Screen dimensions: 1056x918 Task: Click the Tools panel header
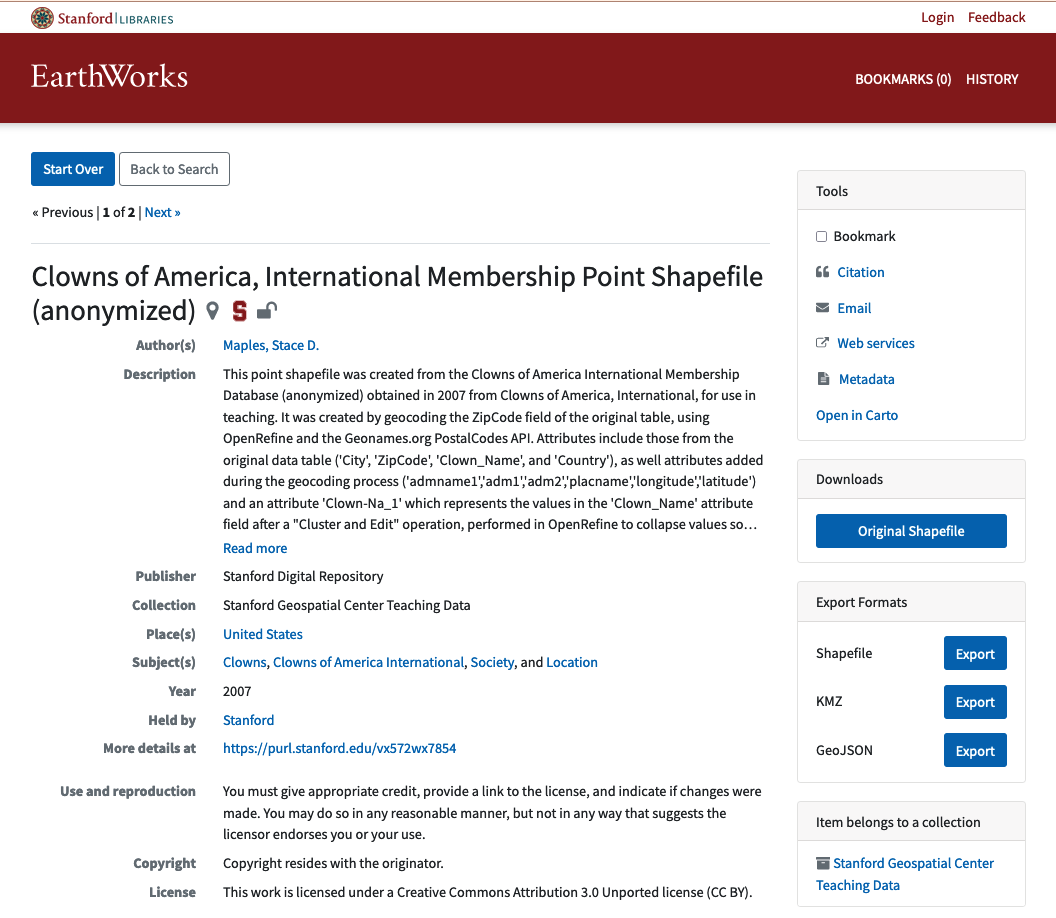[911, 191]
